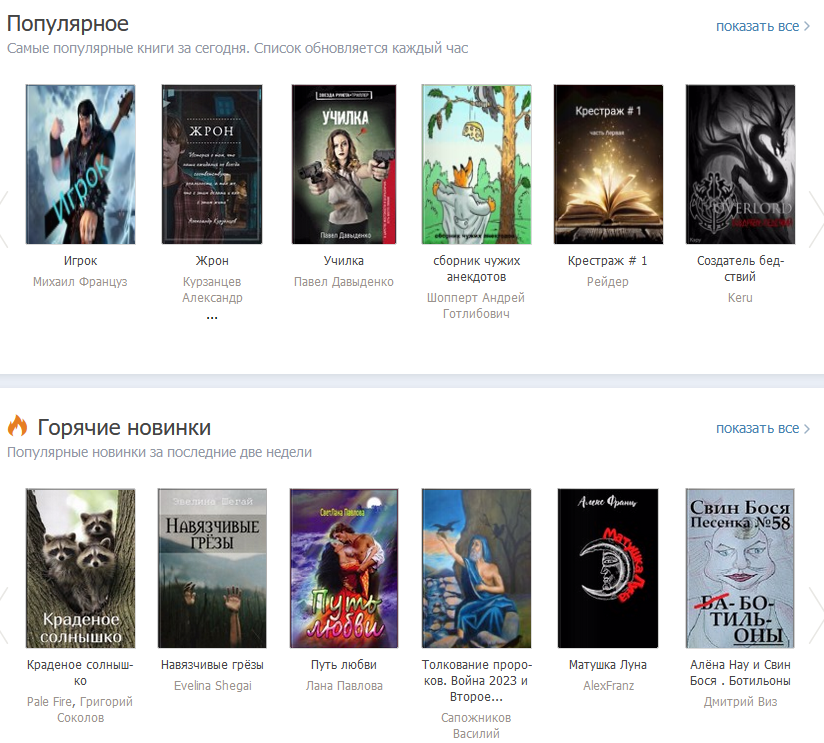Open author Курзанцев Александр
The width and height of the screenshot is (824, 743).
pos(212,290)
